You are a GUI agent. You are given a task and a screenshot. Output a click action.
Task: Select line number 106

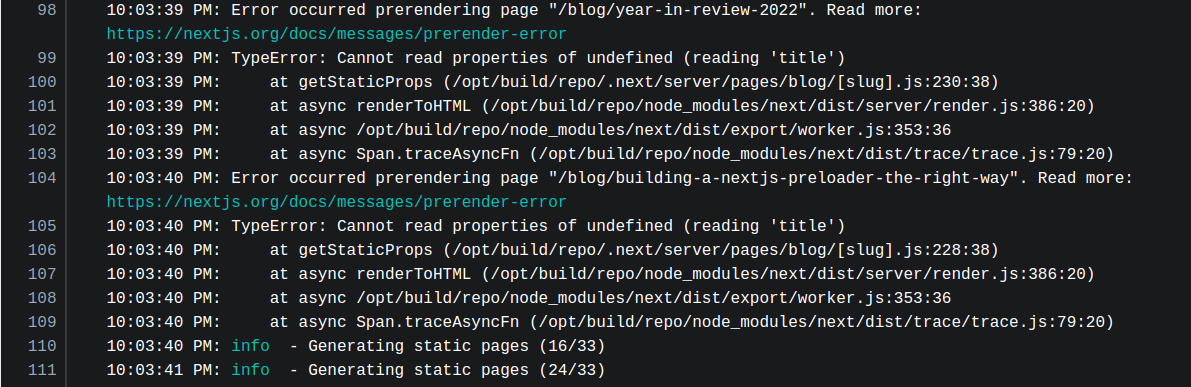(42, 250)
